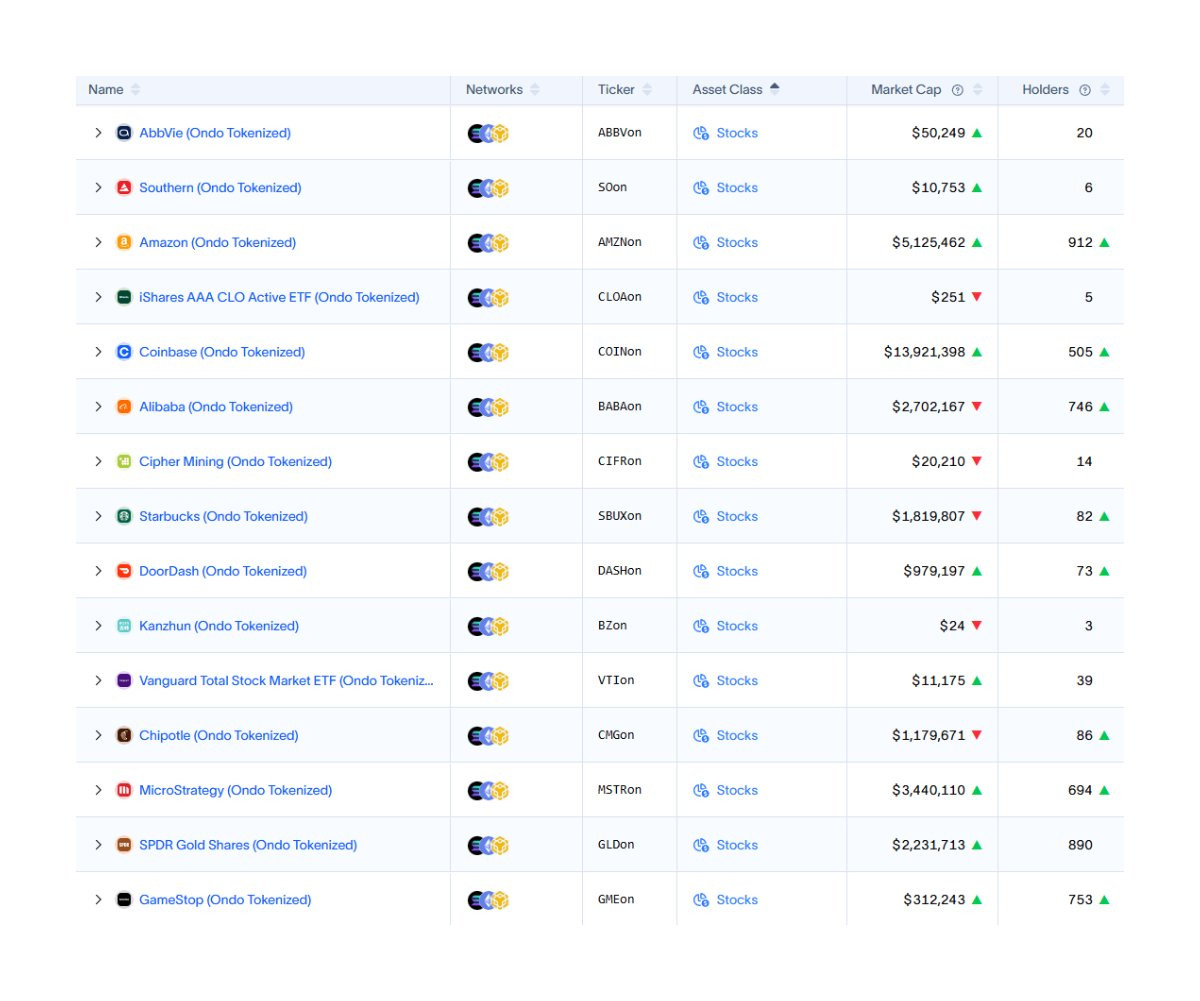Click the $2,231,713 market cap value
1200x1001 pixels.
tap(929, 845)
